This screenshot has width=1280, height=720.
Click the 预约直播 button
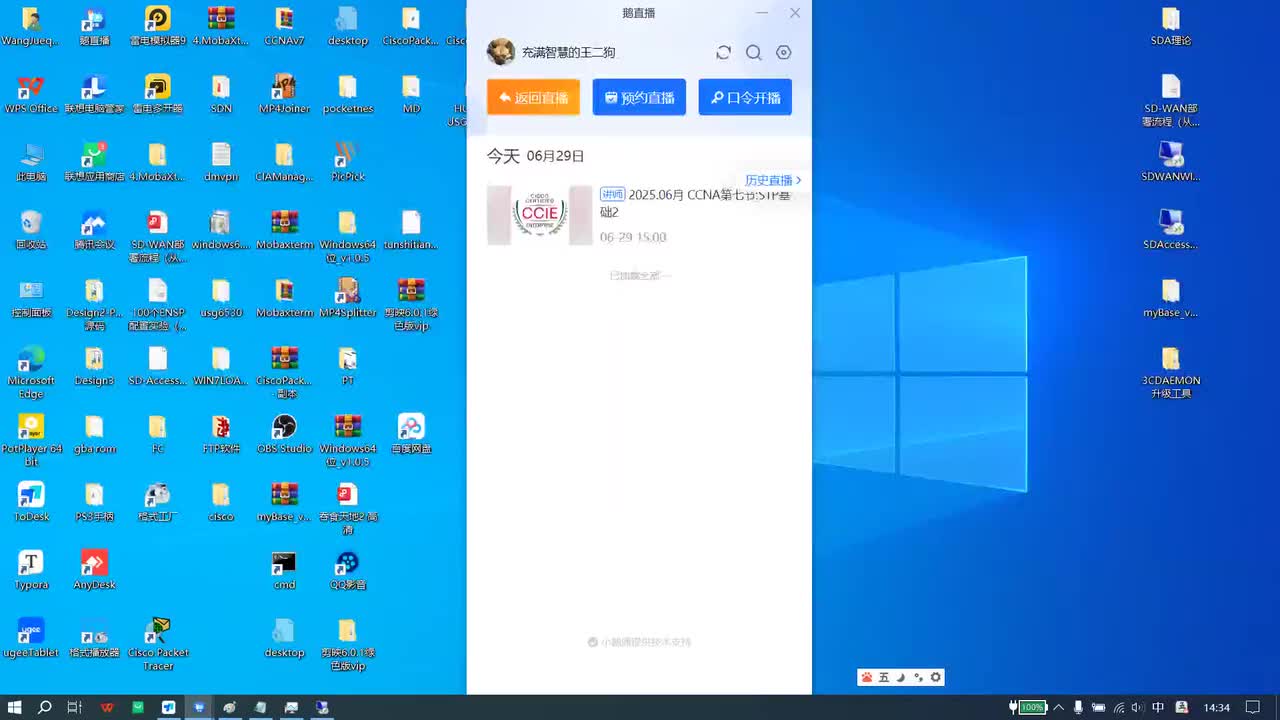tap(639, 97)
